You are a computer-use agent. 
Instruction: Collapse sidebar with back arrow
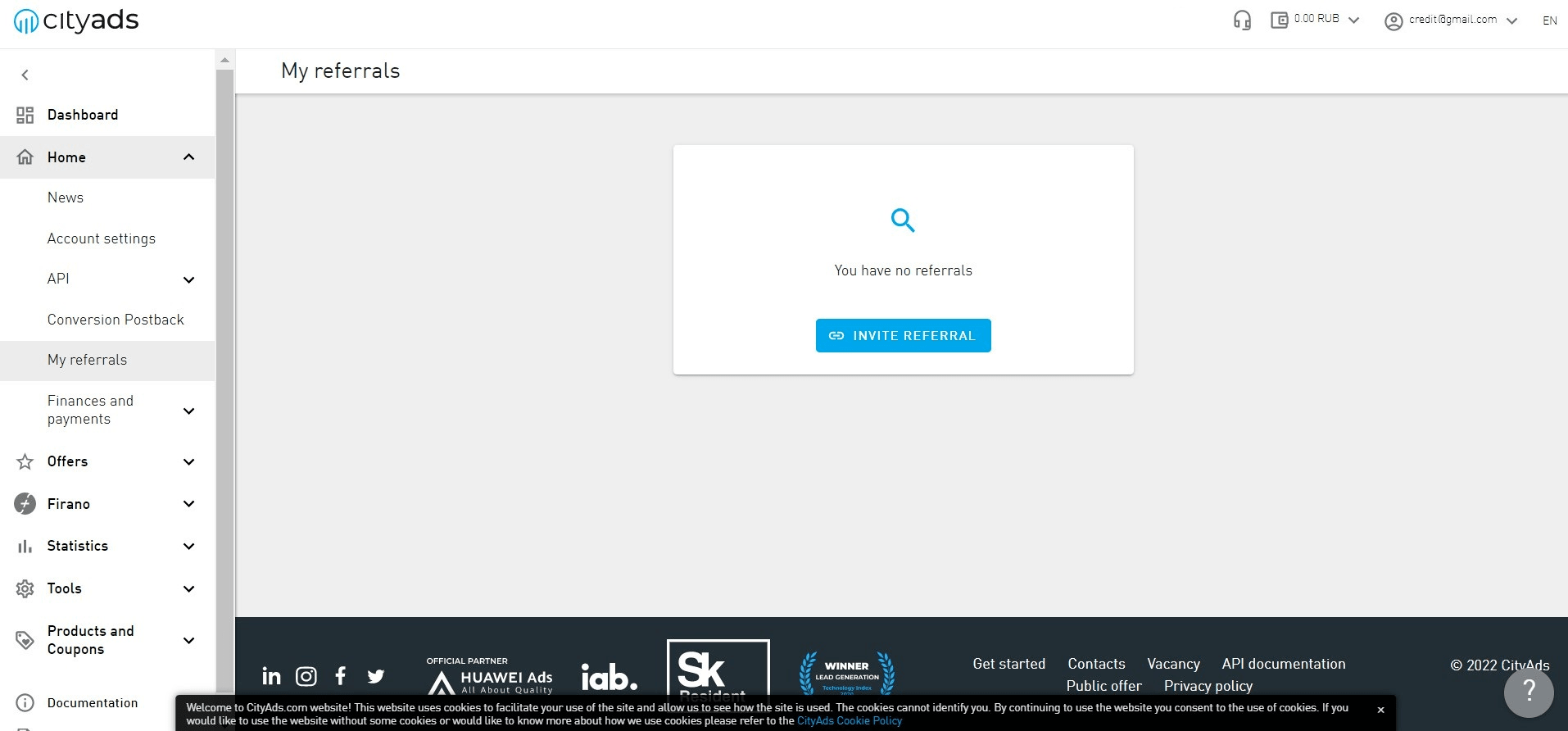point(25,75)
